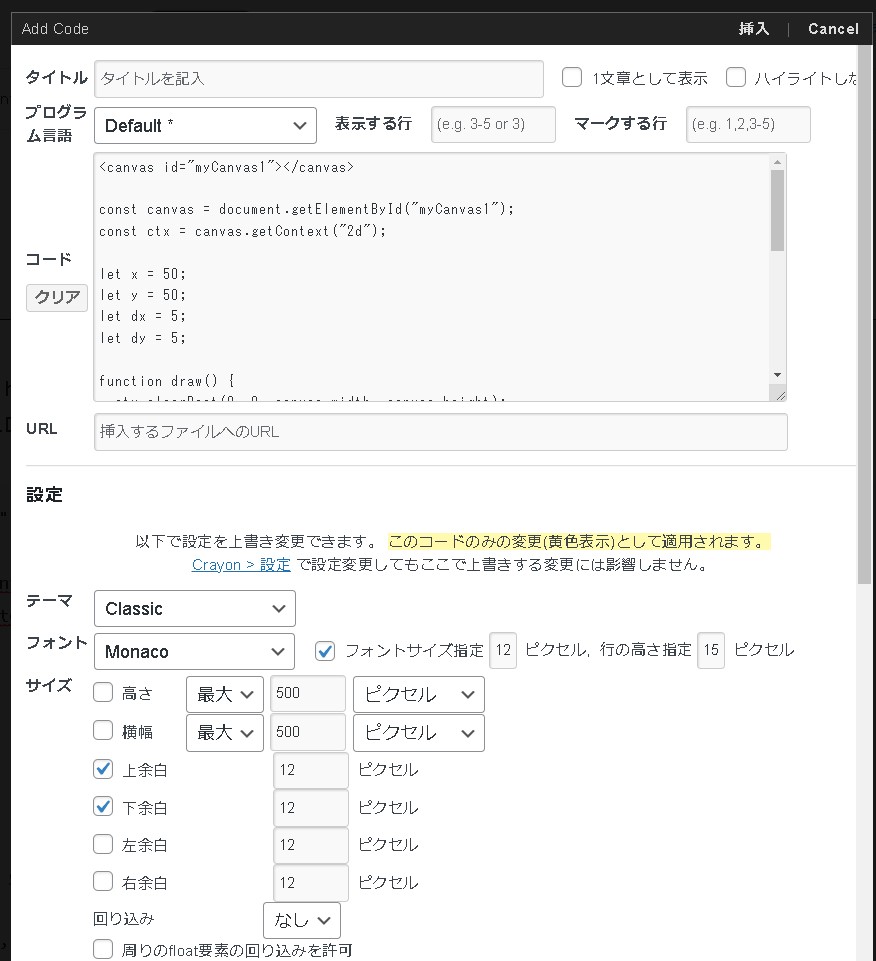Image resolution: width=876 pixels, height=961 pixels.
Task: Open the プログラム言語 Default dropdown
Action: click(205, 126)
